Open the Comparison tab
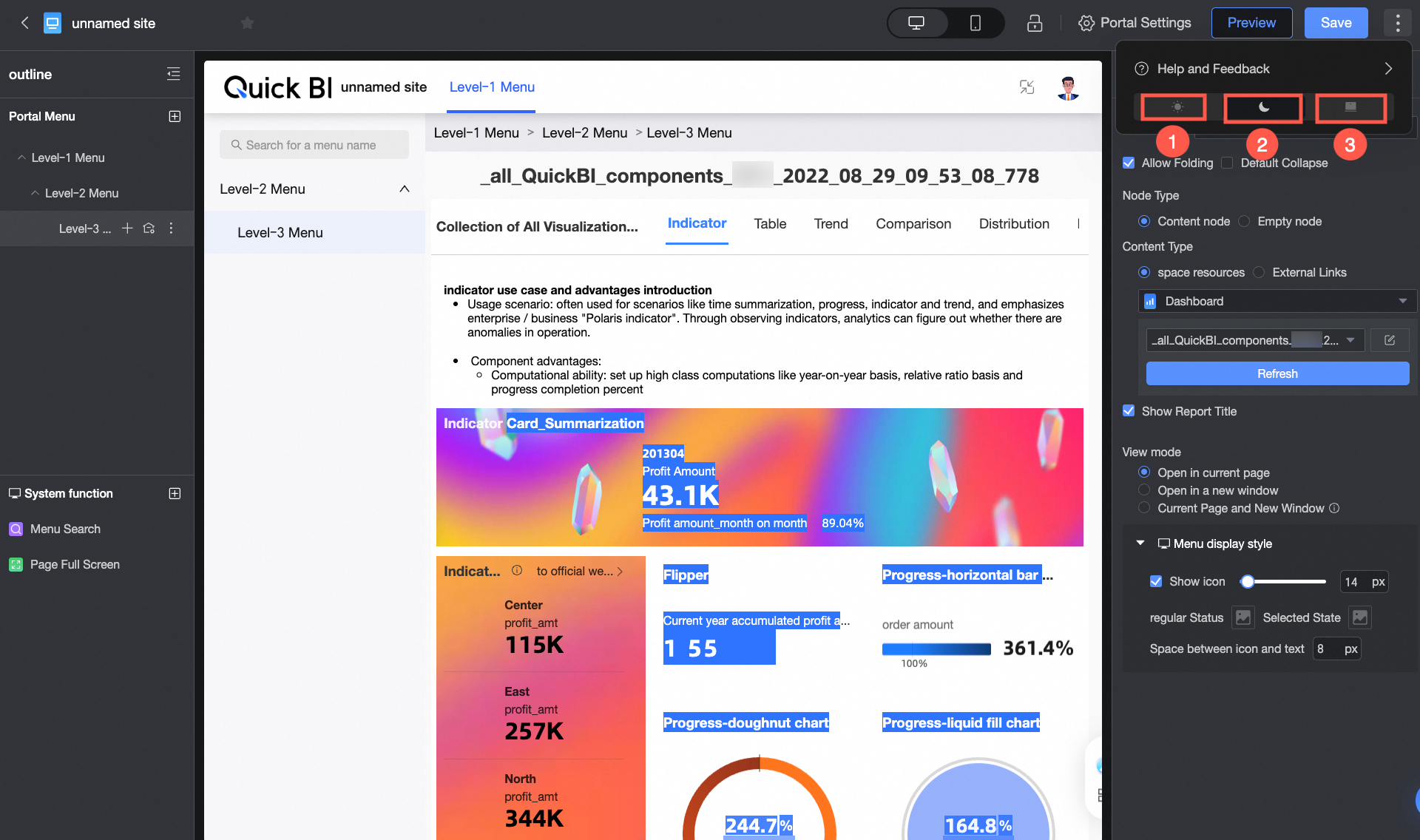 pos(913,223)
